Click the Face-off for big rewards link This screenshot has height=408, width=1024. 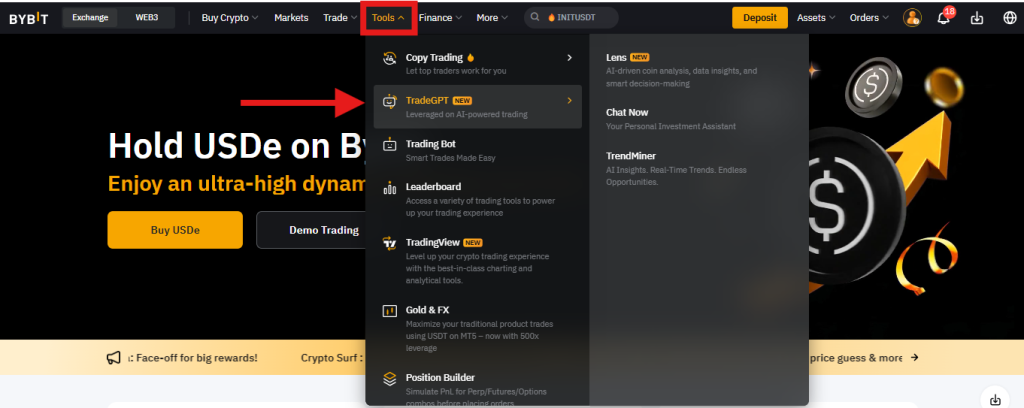coord(193,358)
